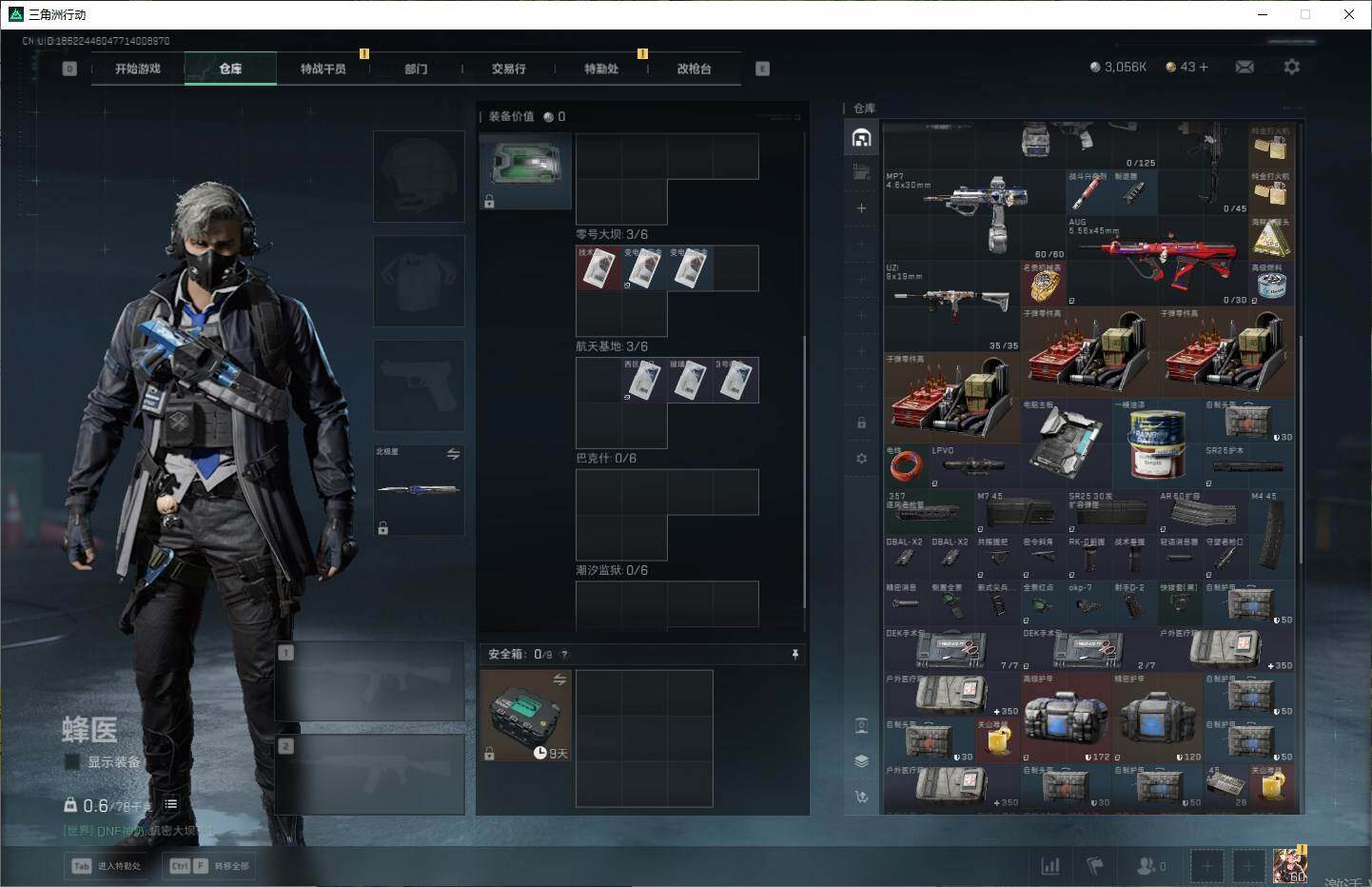
Task: Open the 部门 tab
Action: [416, 69]
